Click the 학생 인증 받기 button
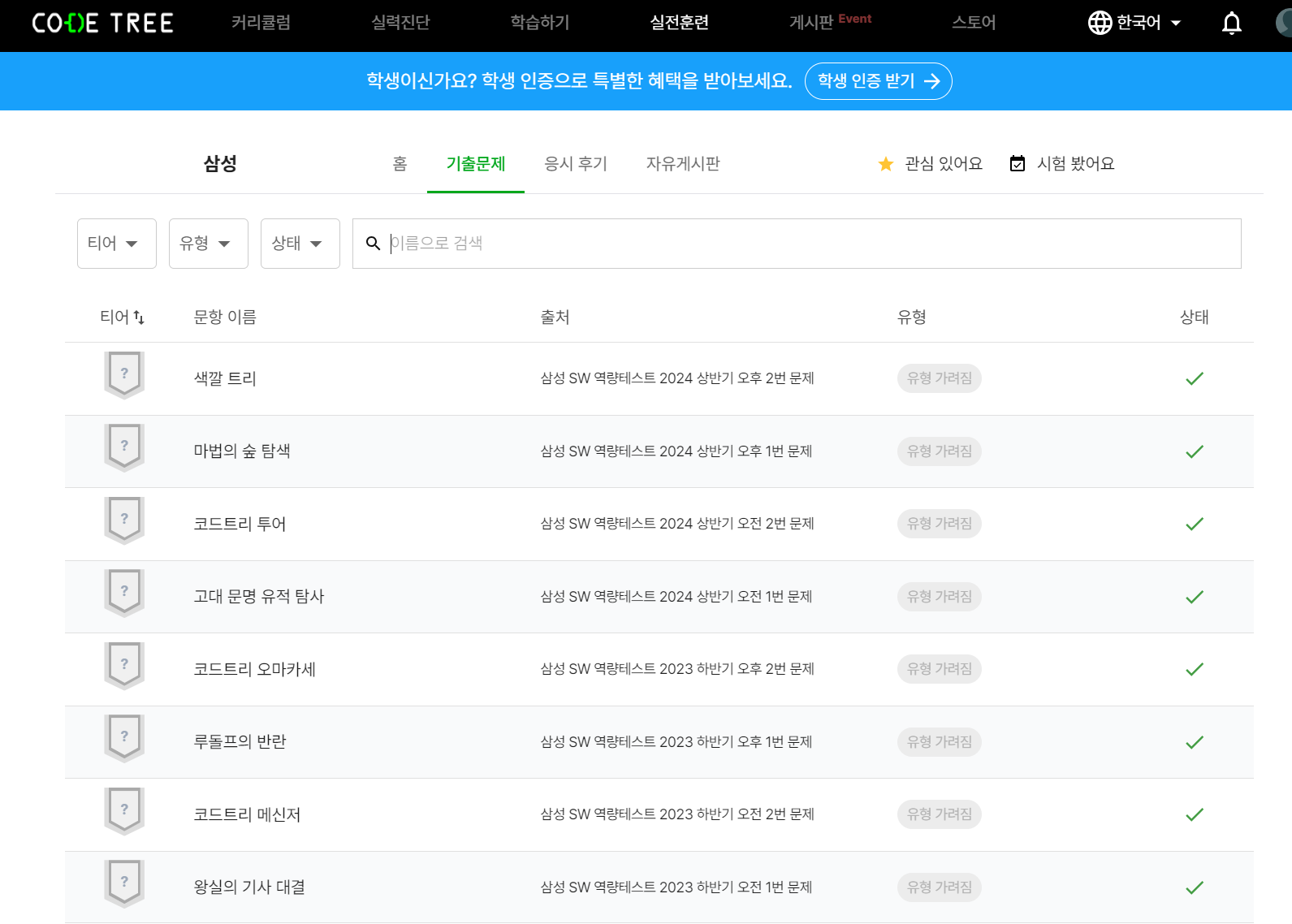The width and height of the screenshot is (1292, 924). click(879, 81)
